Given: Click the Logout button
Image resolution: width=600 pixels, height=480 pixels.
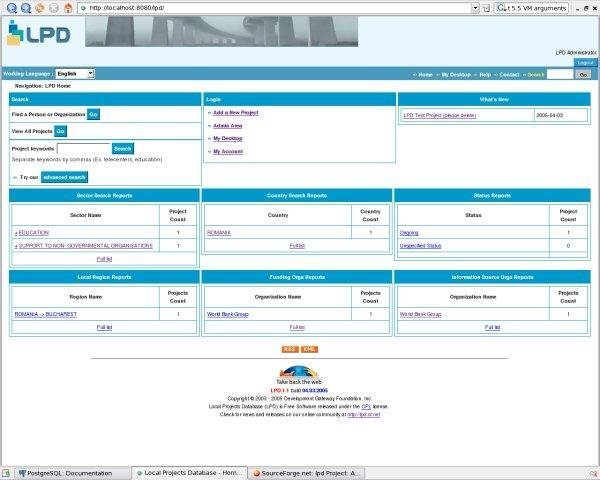Looking at the screenshot, I should [x=585, y=63].
